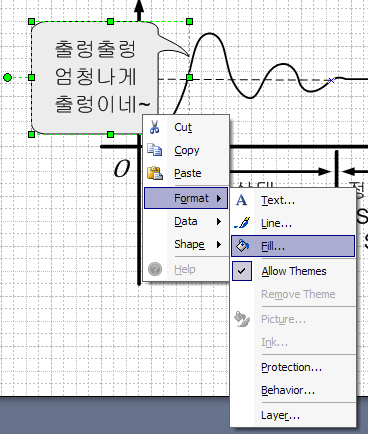The image size is (368, 434).
Task: Open Layer... dialog entry
Action: (293, 415)
